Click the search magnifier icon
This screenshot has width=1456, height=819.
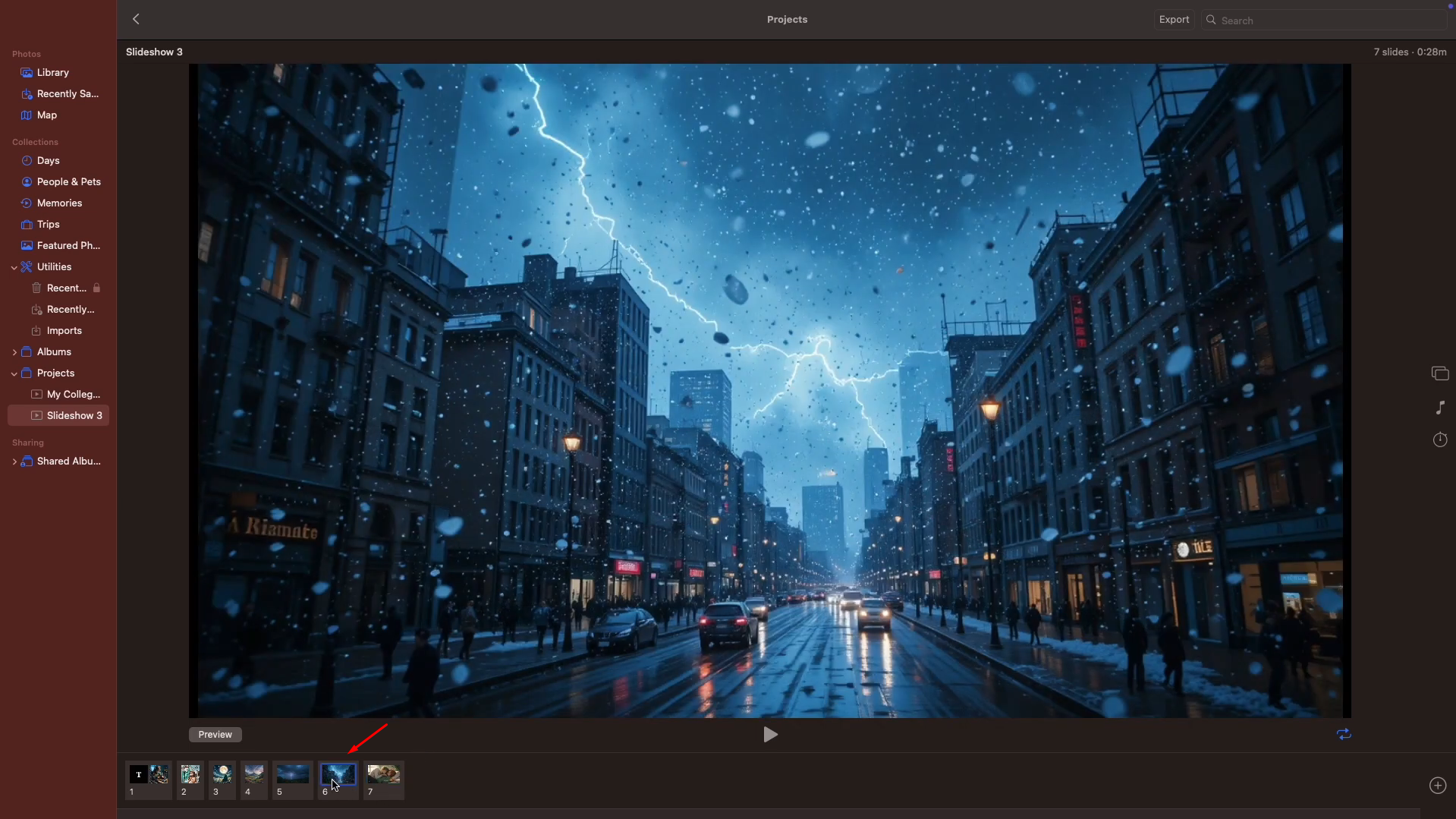coord(1211,20)
